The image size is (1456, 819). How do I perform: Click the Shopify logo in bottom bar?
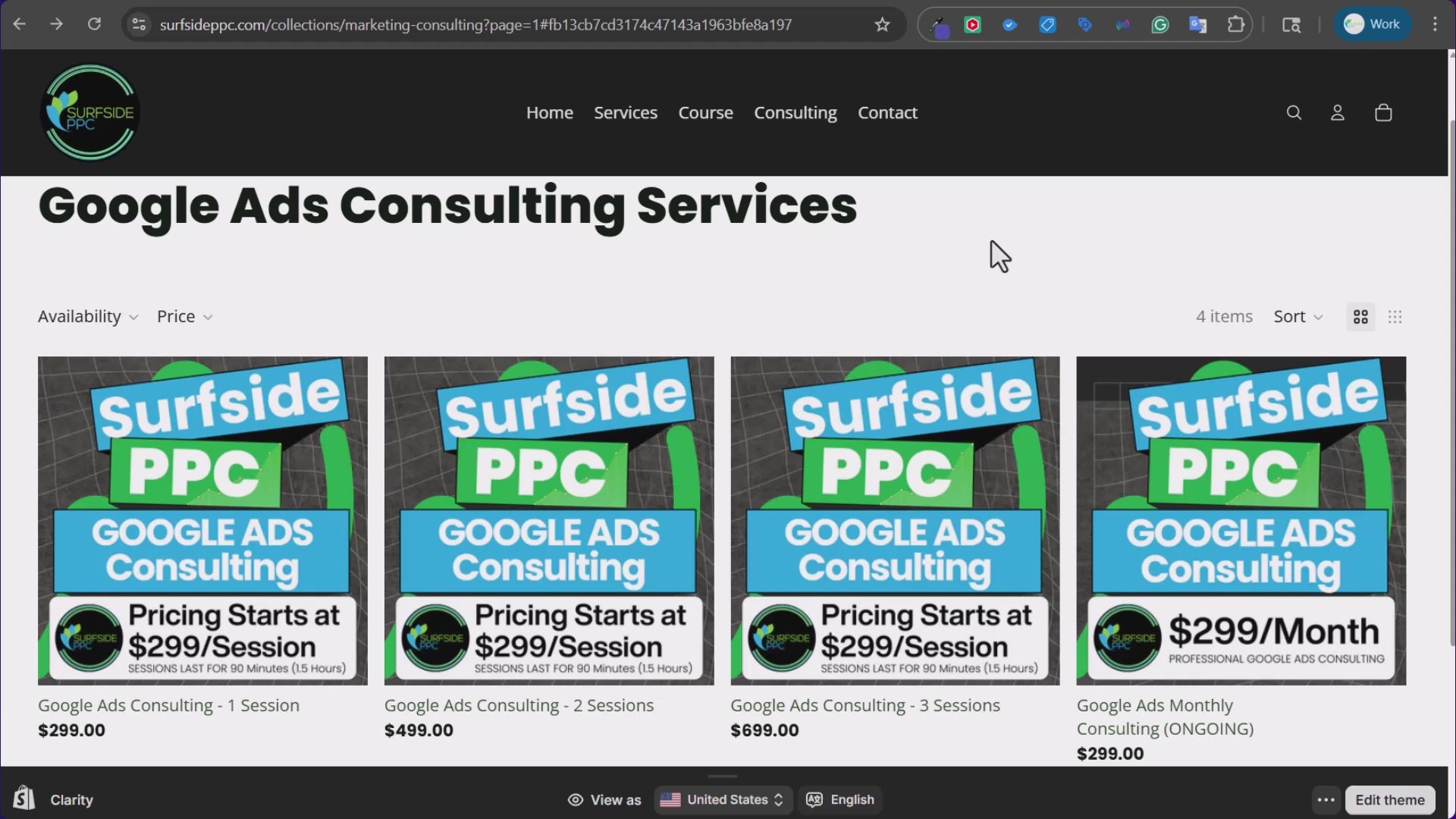(x=24, y=799)
